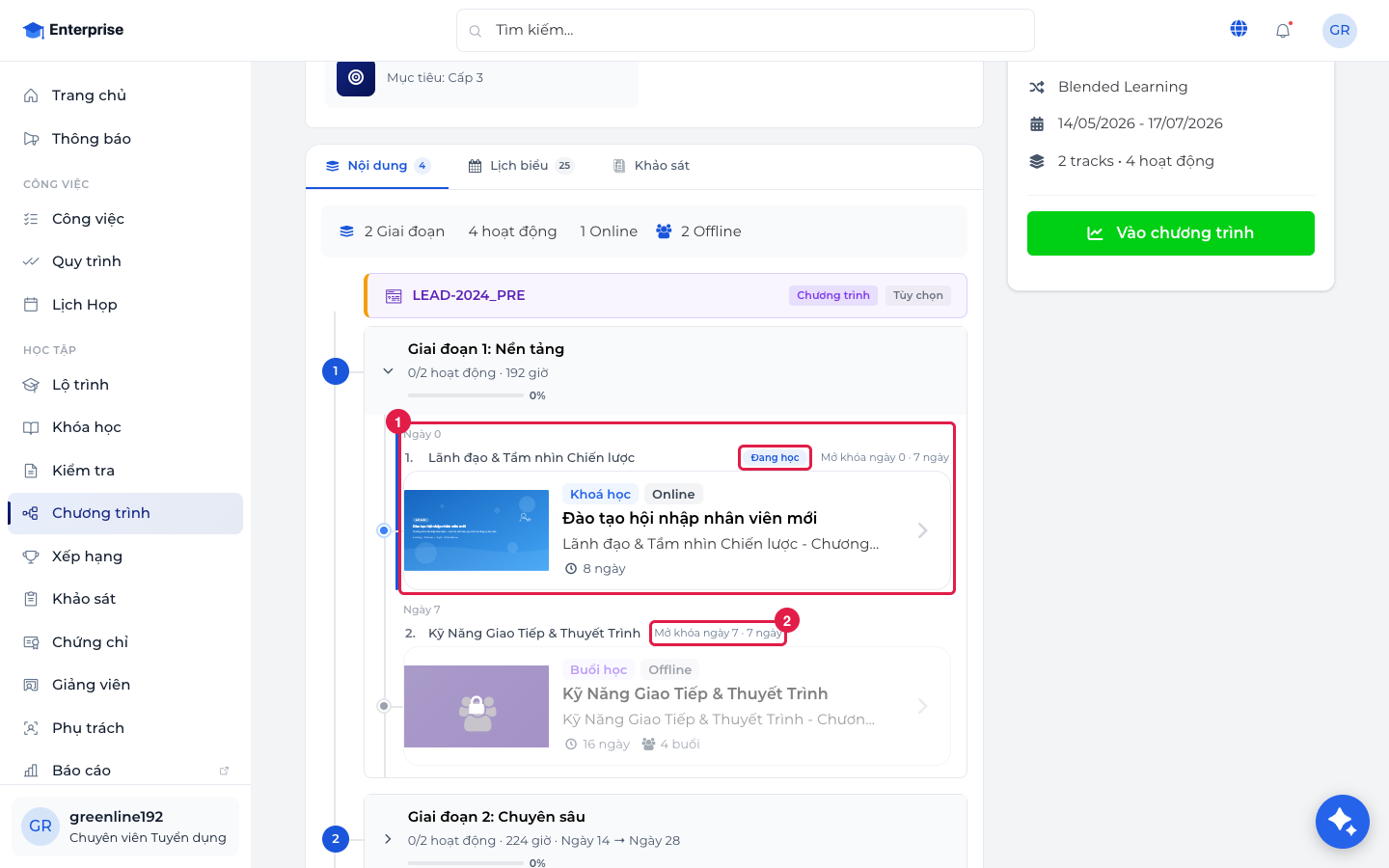The image size is (1389, 868).
Task: Open Quy trình sidebar item
Action: (x=125, y=261)
